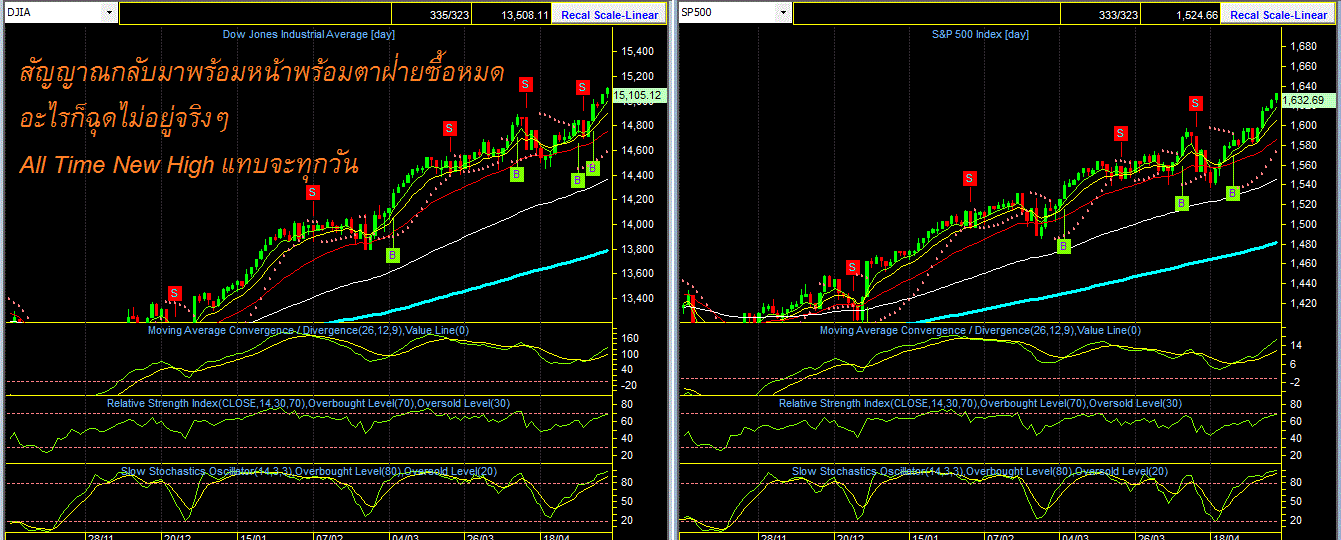This screenshot has height=540, width=1341.
Task: Click the 07/02 date label on DJIA chart
Action: tap(329, 535)
